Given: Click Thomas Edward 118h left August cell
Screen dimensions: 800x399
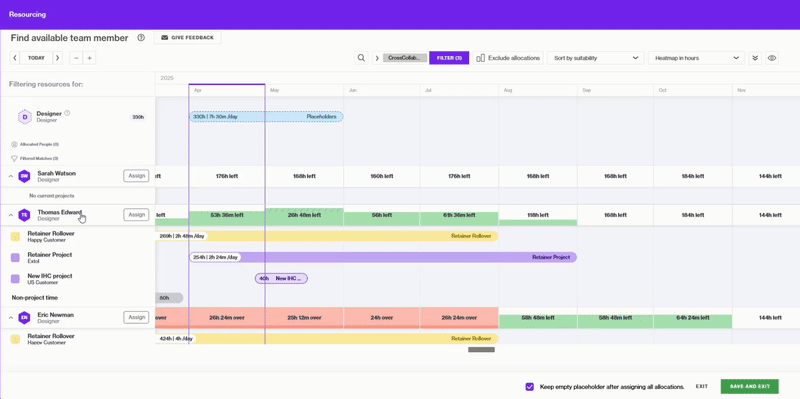Looking at the screenshot, I should 538,215.
